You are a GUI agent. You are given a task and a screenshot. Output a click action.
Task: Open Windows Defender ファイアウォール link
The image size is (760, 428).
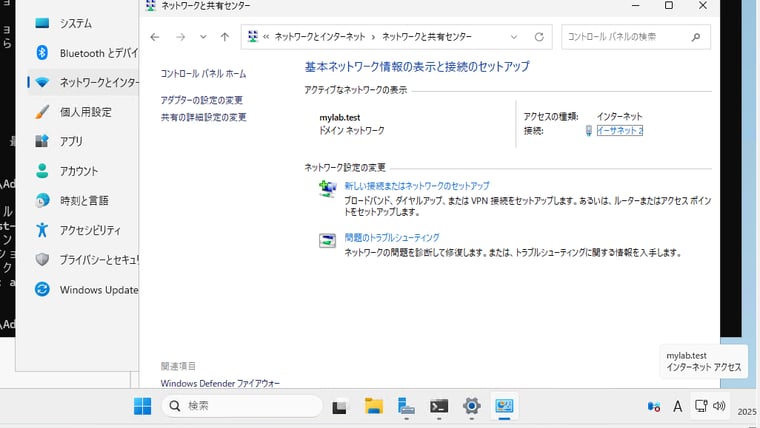[220, 383]
